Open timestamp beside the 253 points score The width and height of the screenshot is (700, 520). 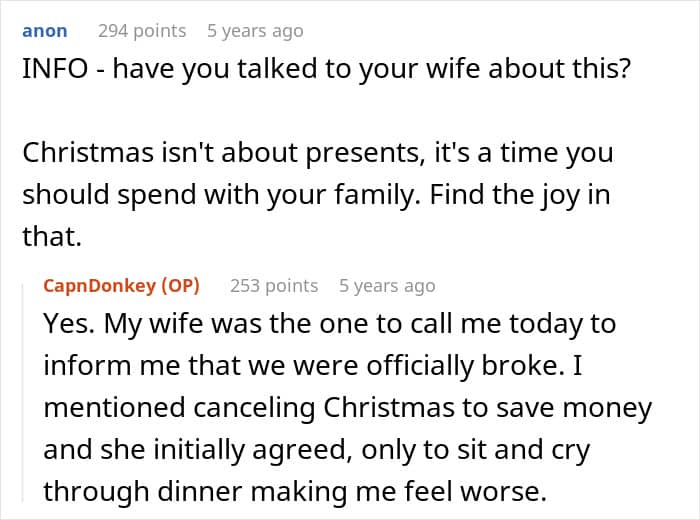387,285
